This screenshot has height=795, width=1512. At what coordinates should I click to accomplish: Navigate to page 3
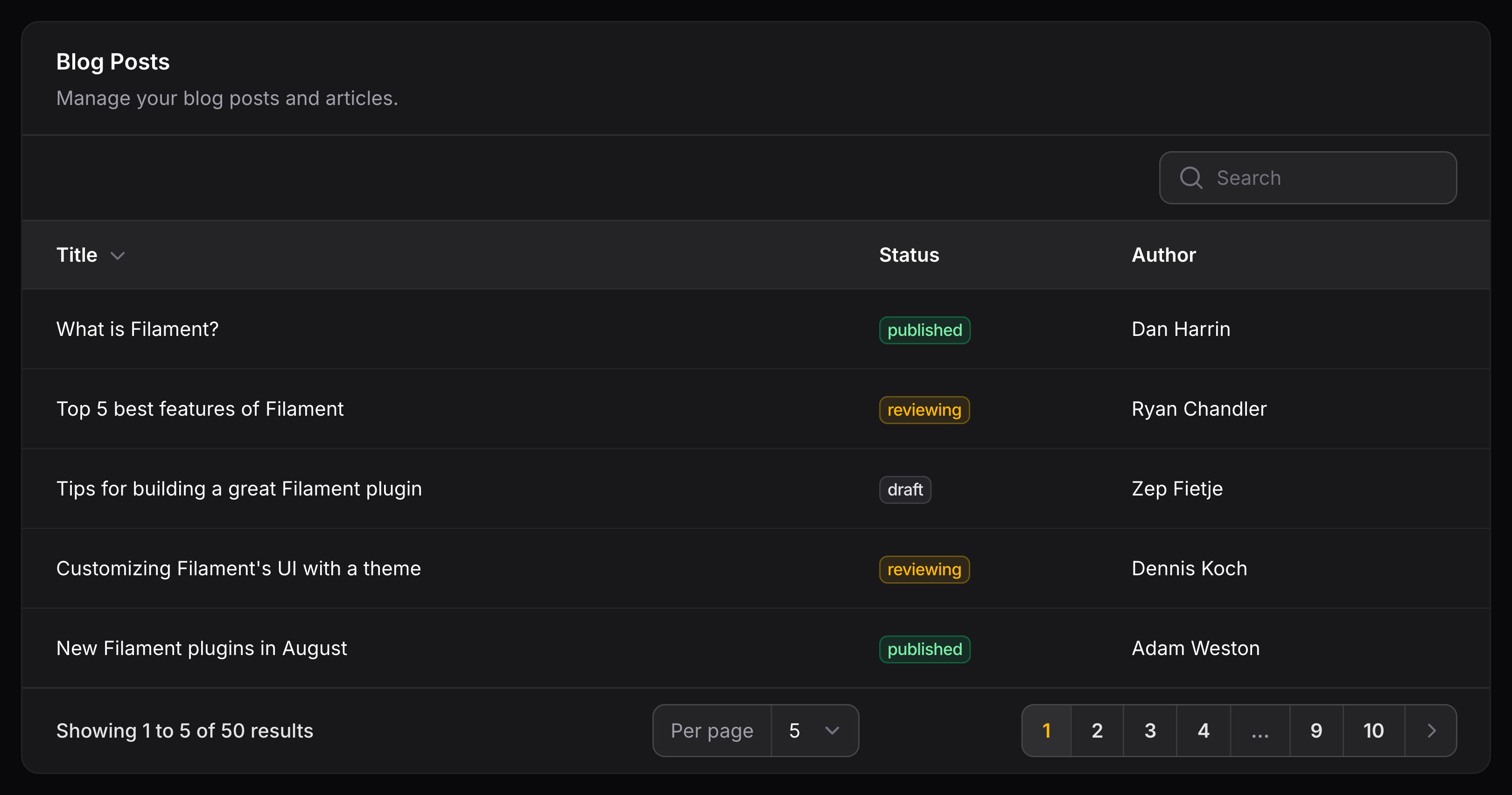(x=1150, y=731)
